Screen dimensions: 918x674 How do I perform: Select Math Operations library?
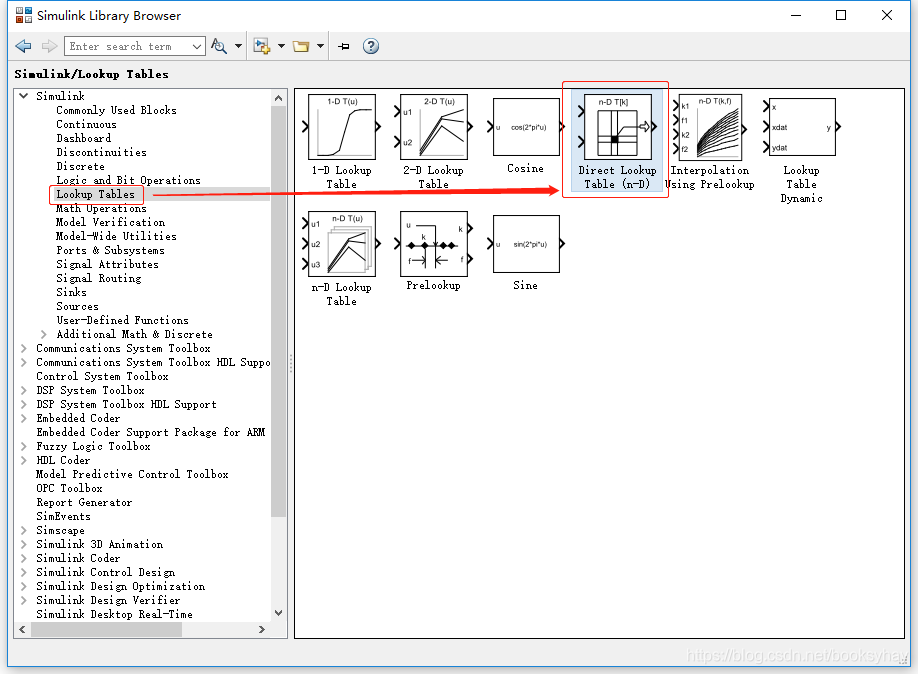[101, 208]
